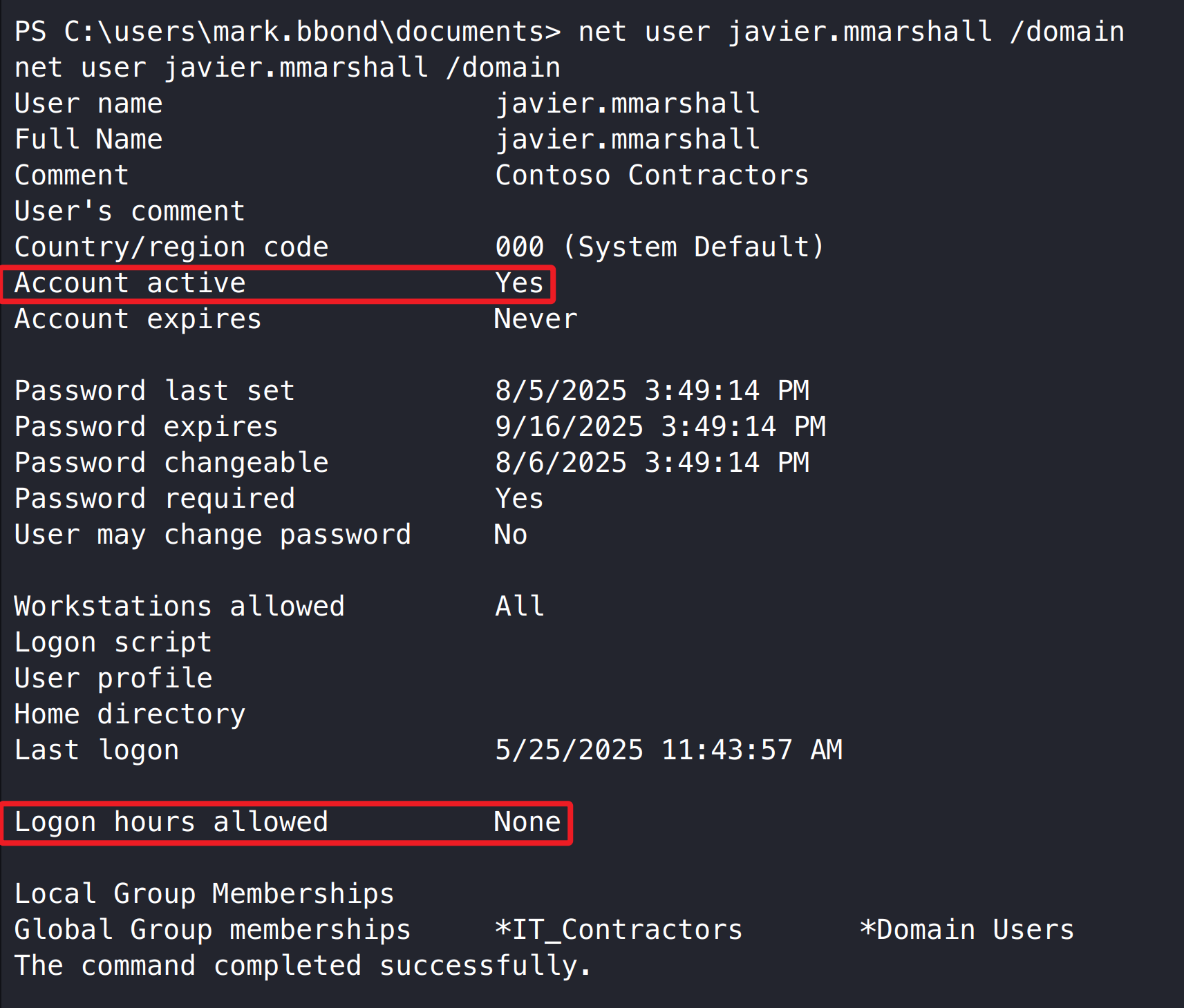Click the 'Yes' value beside Account active

click(x=519, y=283)
